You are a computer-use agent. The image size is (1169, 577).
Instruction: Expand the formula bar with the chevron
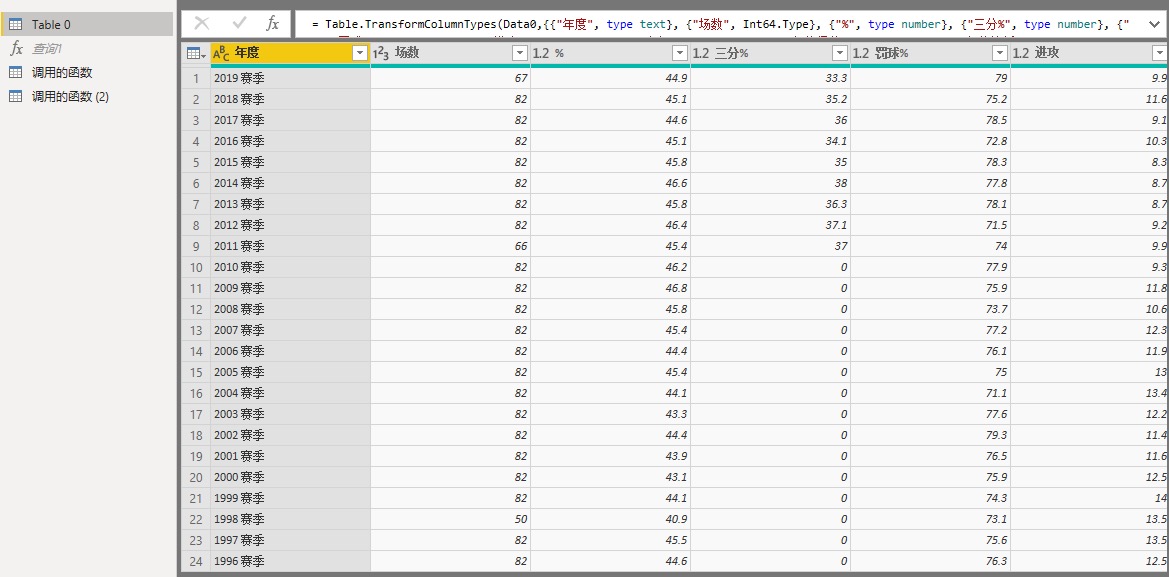[x=1154, y=23]
